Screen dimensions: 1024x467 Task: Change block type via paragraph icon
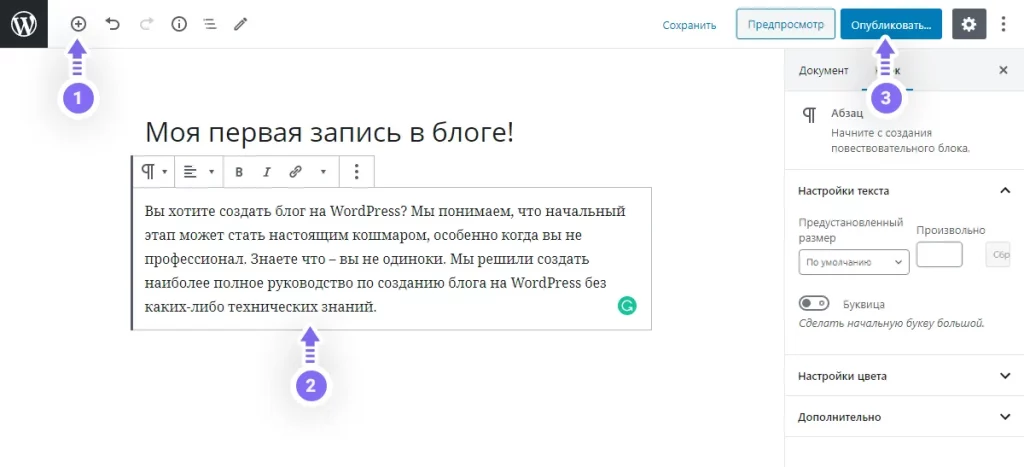coord(154,172)
